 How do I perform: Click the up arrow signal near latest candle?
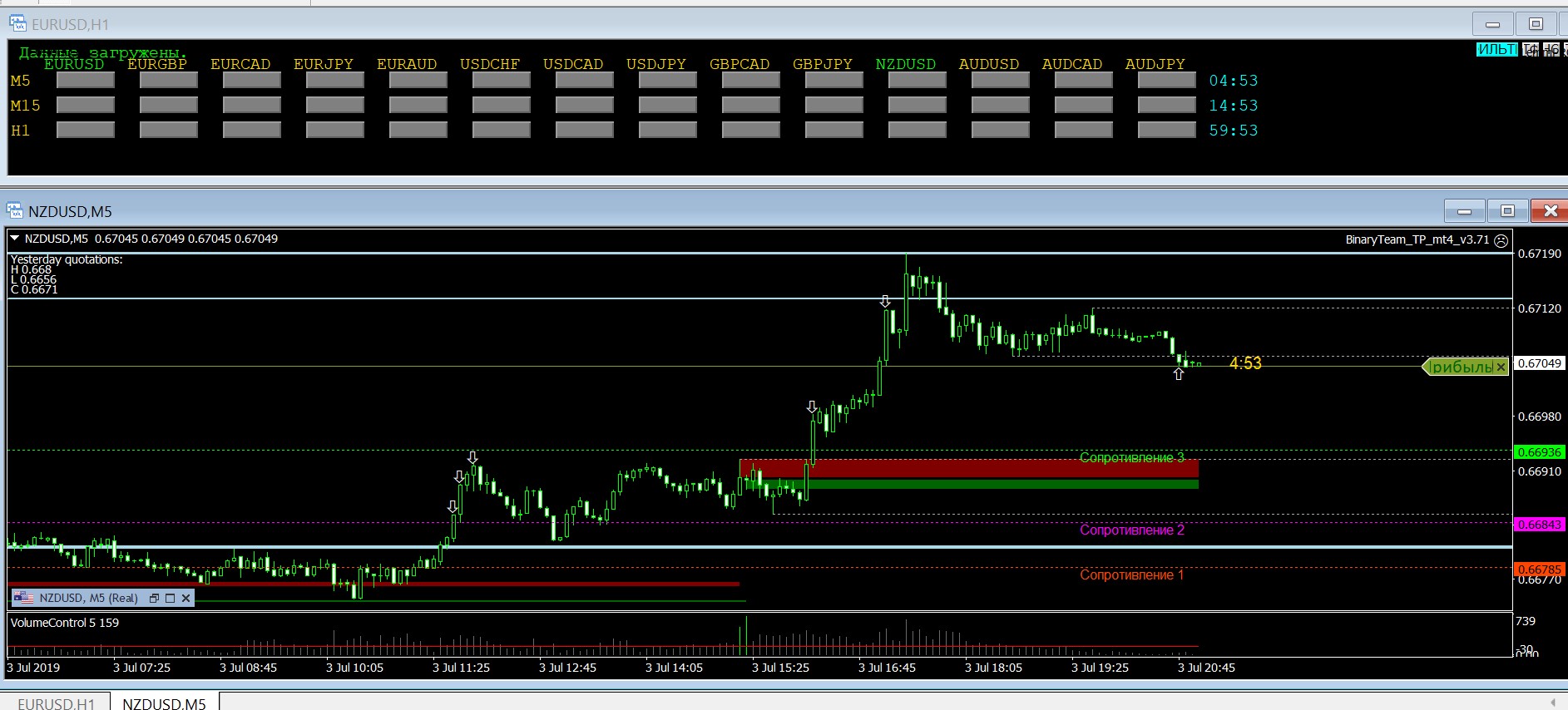1178,375
